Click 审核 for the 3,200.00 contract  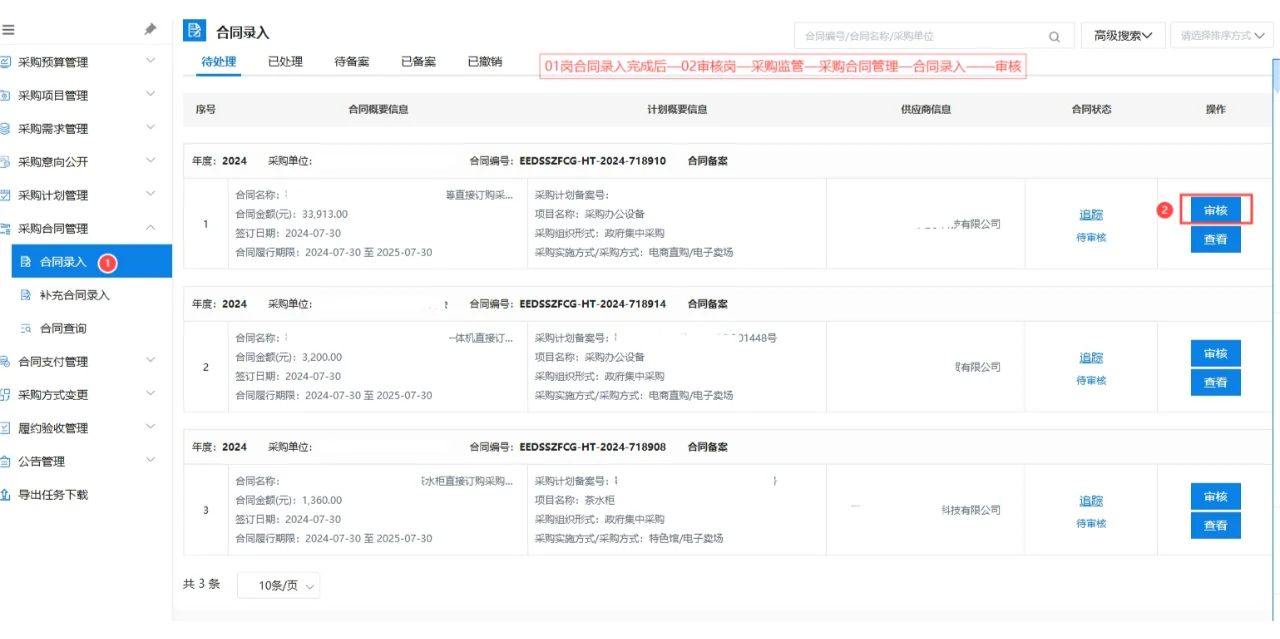(x=1215, y=353)
